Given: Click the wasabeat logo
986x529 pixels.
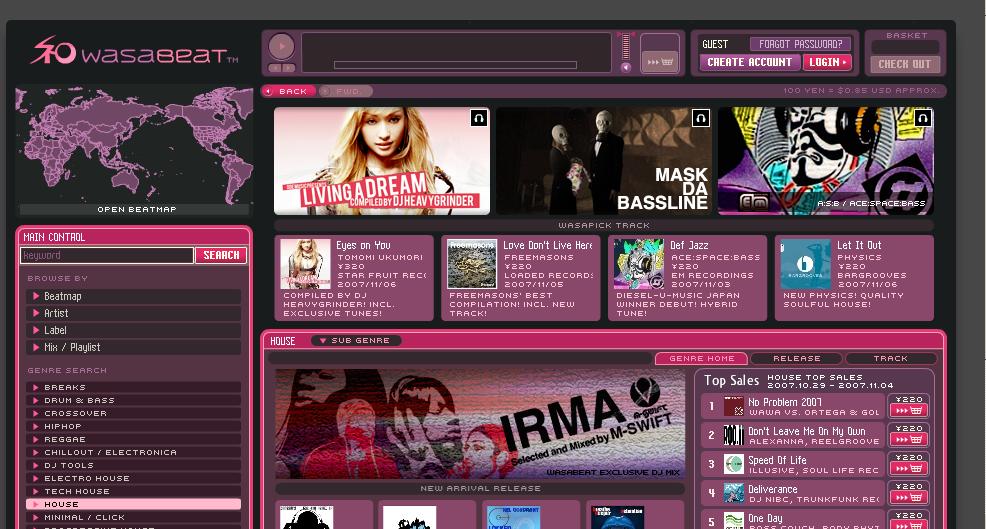Looking at the screenshot, I should pyautogui.click(x=135, y=52).
